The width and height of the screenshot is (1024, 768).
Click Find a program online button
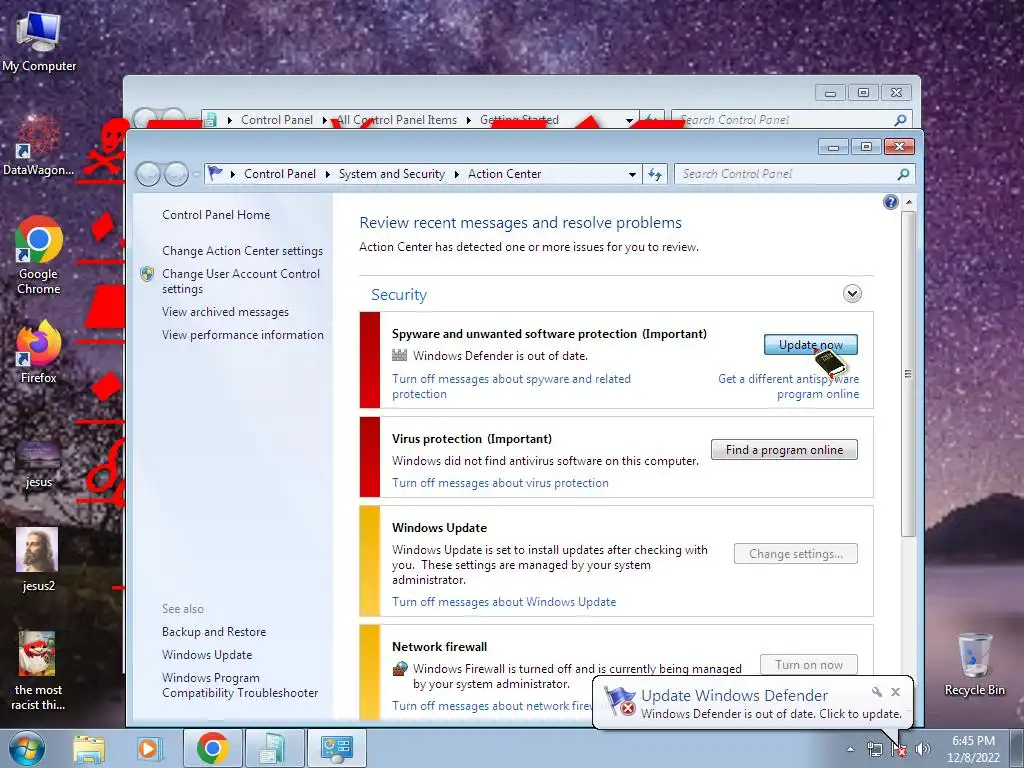(x=784, y=449)
